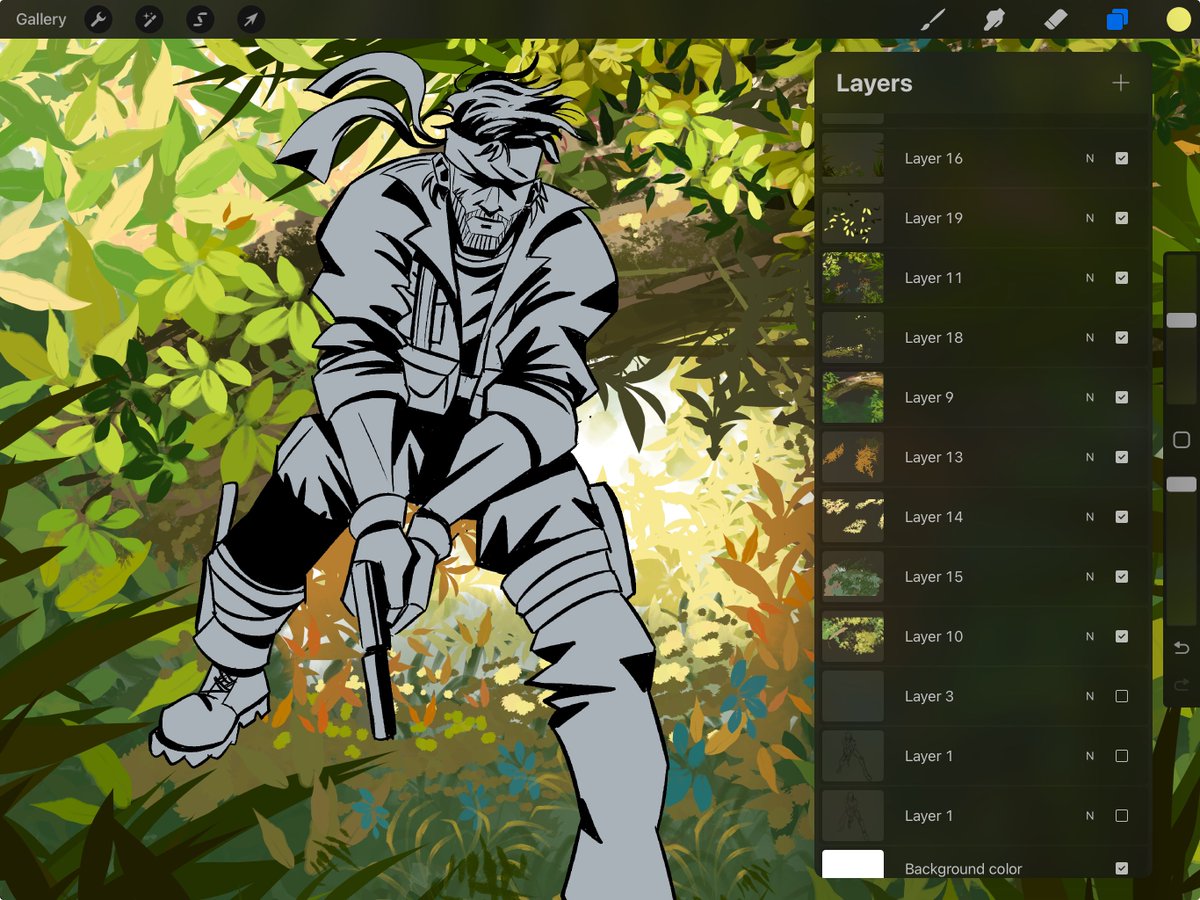Expand blend mode N of Layer 18
Viewport: 1200px width, 900px height.
(1090, 337)
